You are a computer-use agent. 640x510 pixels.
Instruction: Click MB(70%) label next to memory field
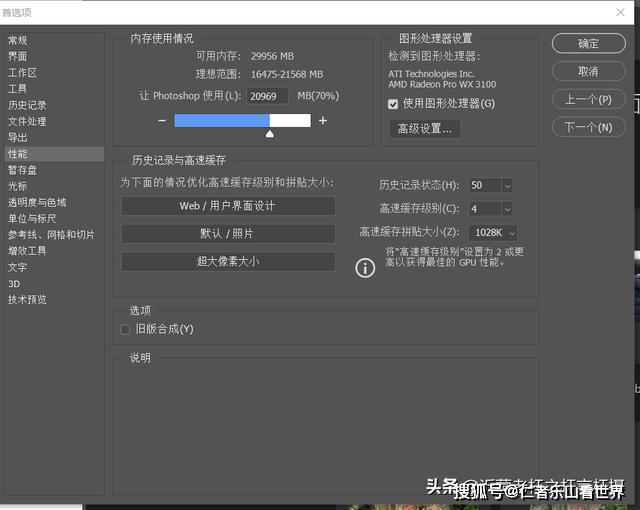[318, 96]
